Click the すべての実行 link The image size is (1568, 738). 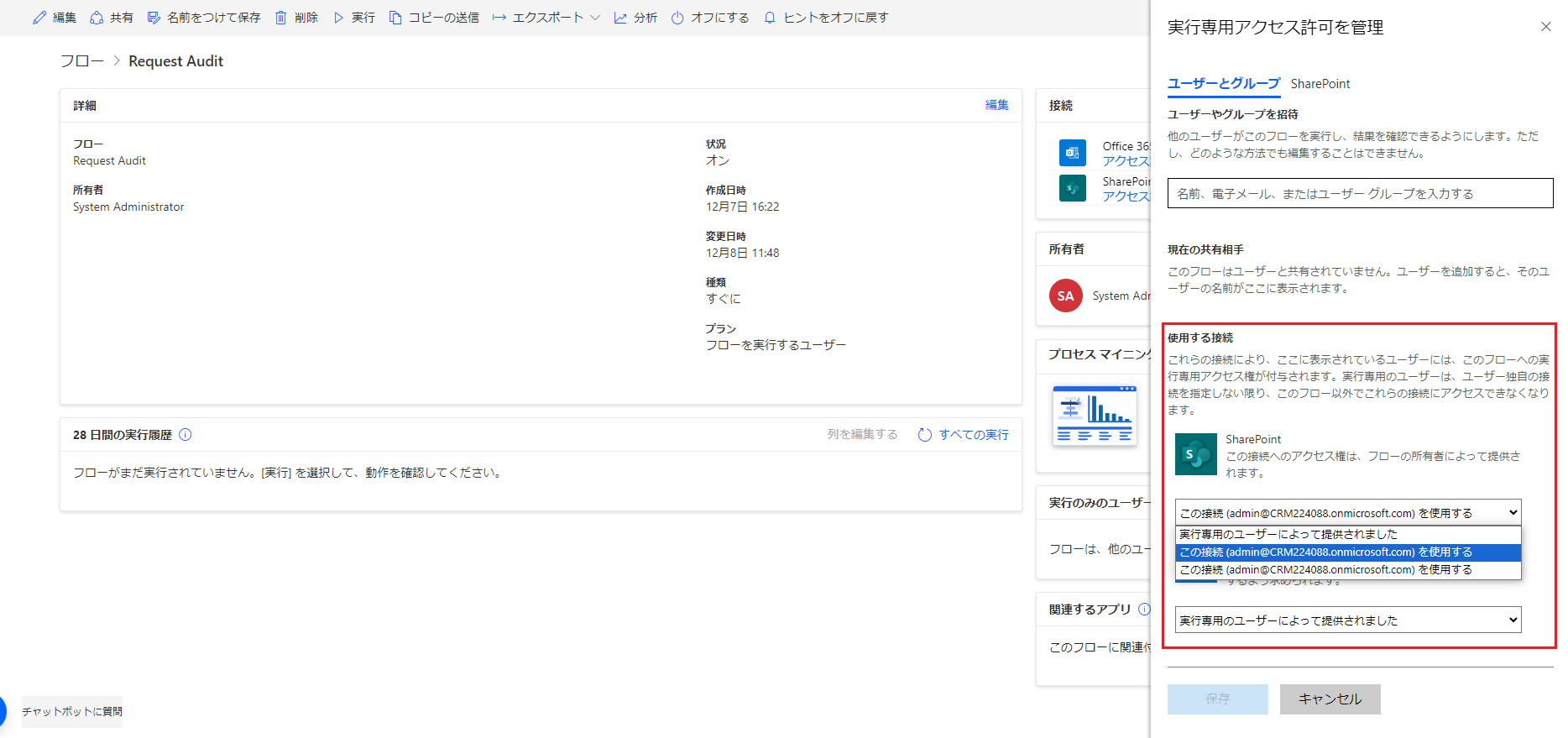(x=974, y=434)
